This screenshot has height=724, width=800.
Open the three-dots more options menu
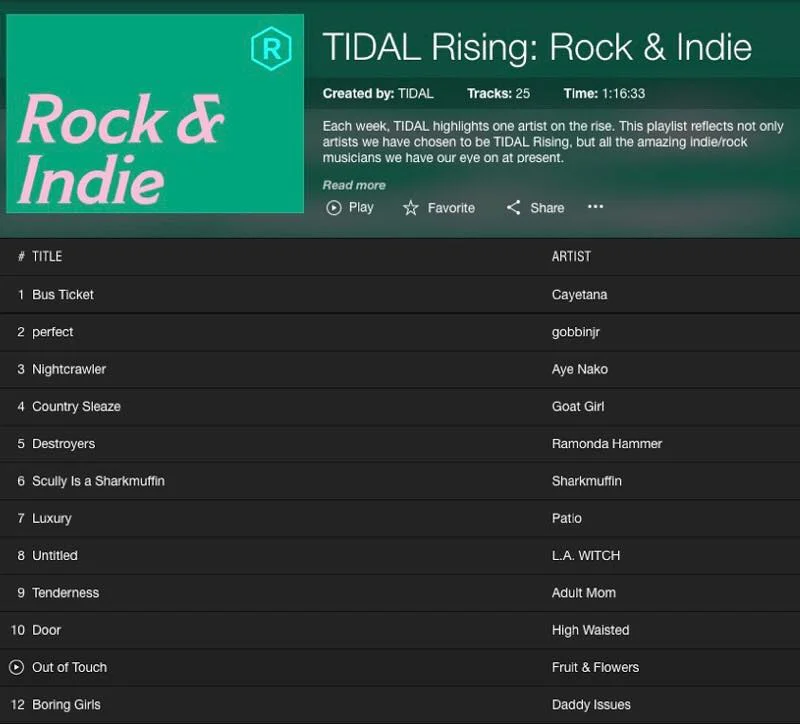(x=595, y=207)
